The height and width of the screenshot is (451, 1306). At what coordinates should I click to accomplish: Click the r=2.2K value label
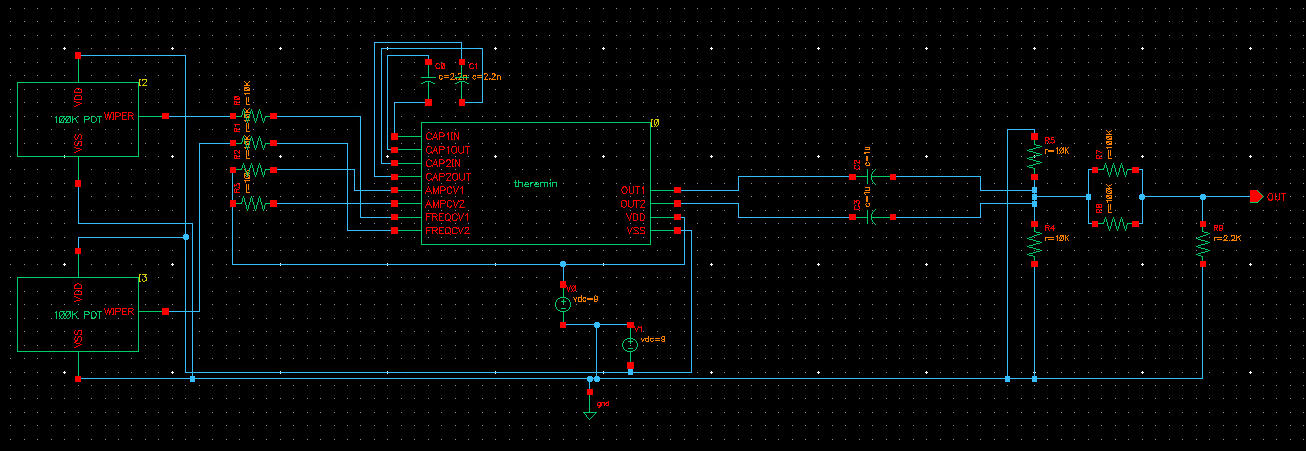(x=1226, y=239)
